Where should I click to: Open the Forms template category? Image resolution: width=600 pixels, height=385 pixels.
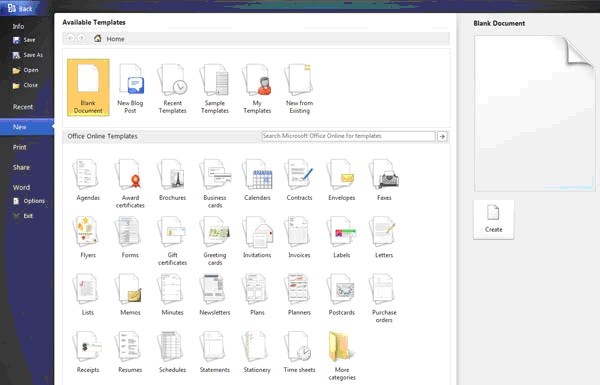tap(130, 237)
